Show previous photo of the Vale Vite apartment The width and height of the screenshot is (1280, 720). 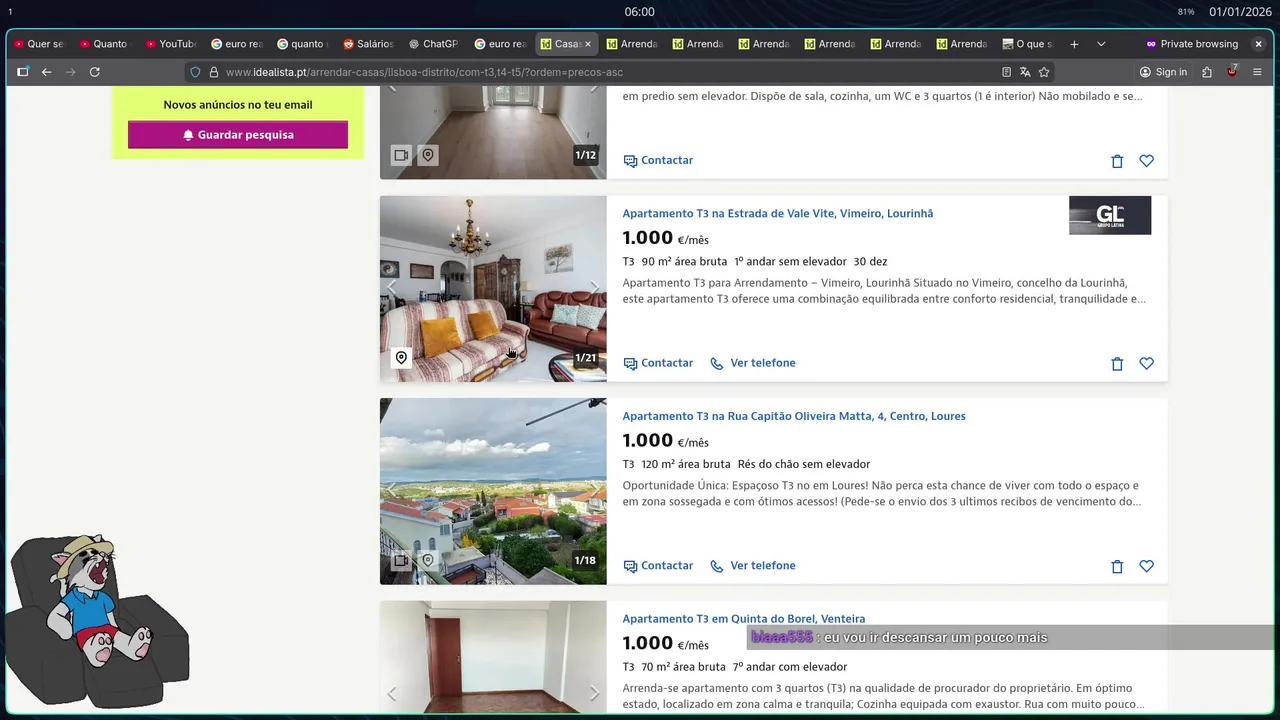point(392,288)
